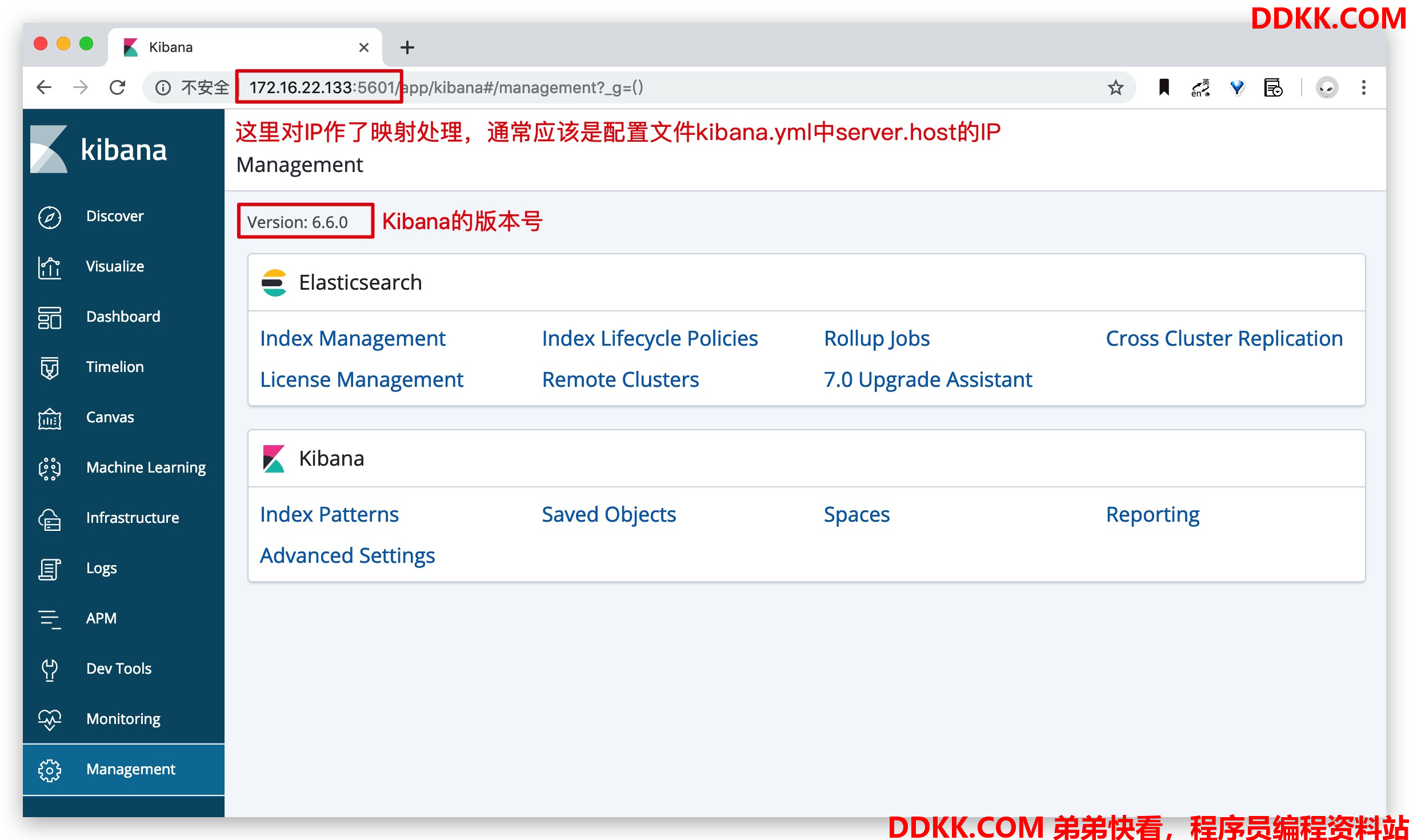Select the Kibana browser tab

[x=245, y=47]
